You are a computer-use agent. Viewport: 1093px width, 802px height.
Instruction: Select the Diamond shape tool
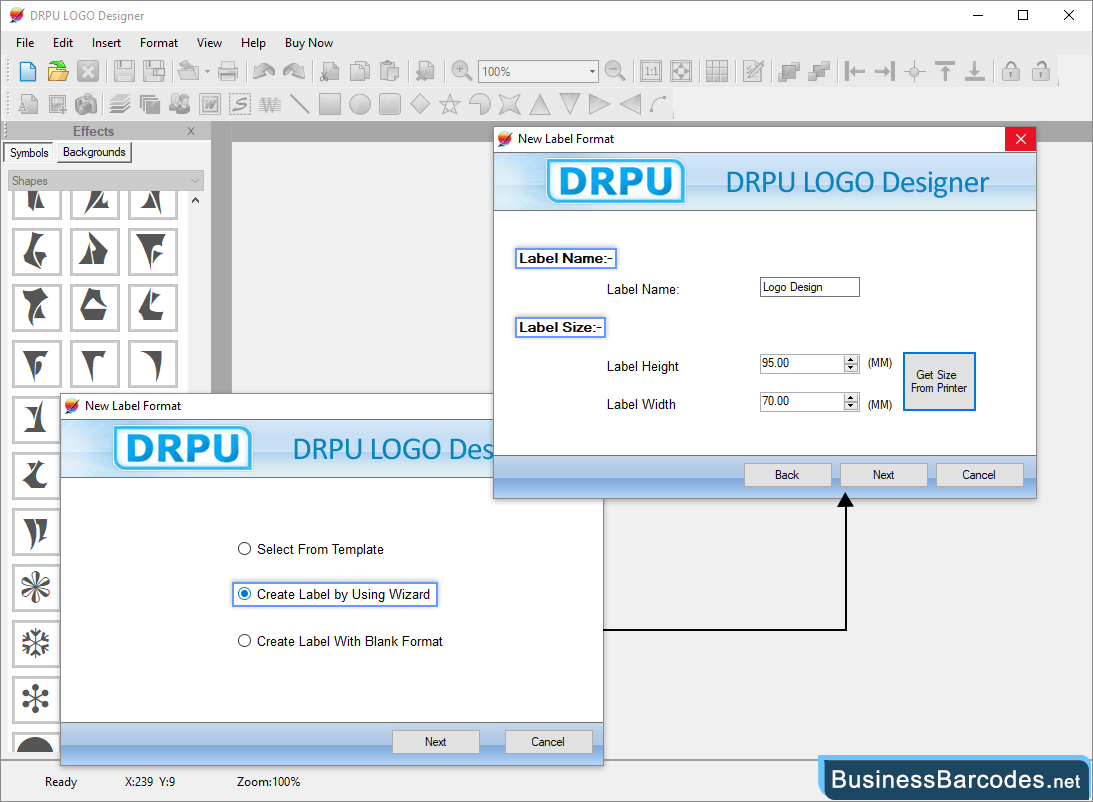point(420,105)
